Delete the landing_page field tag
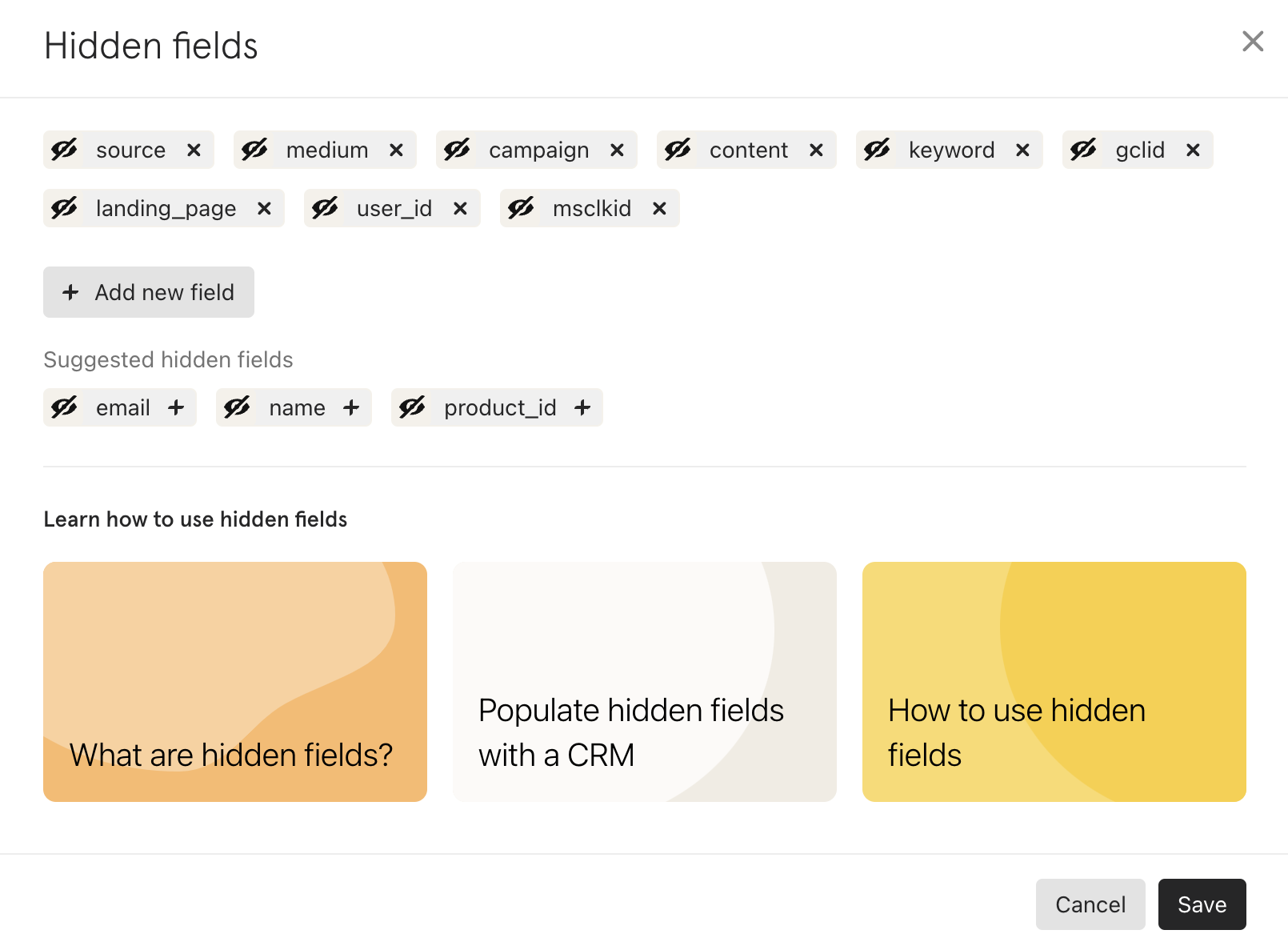 [x=264, y=209]
